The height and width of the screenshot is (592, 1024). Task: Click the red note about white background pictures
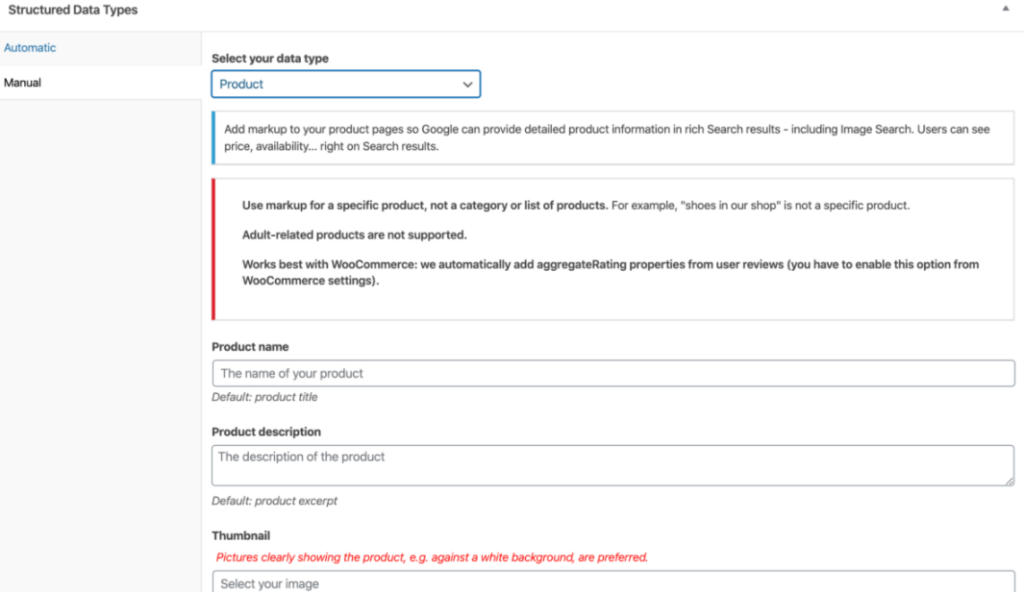(x=432, y=557)
